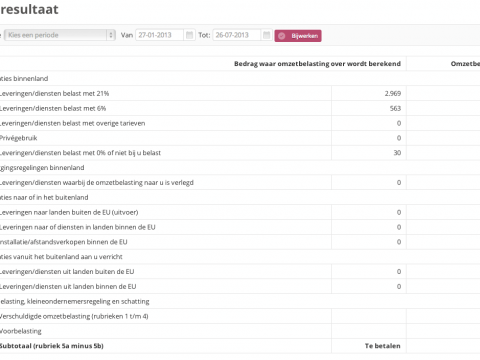Focus the Van date field 27-01-2013
480x360 pixels.
pos(159,35)
